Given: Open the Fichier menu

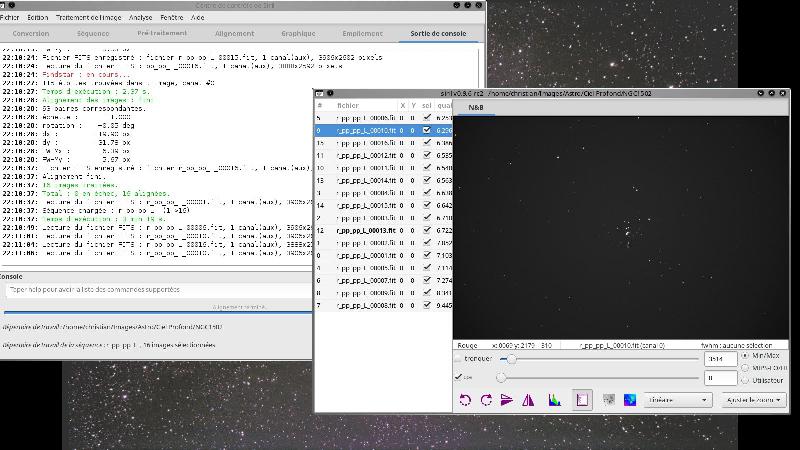Looking at the screenshot, I should click(x=9, y=17).
